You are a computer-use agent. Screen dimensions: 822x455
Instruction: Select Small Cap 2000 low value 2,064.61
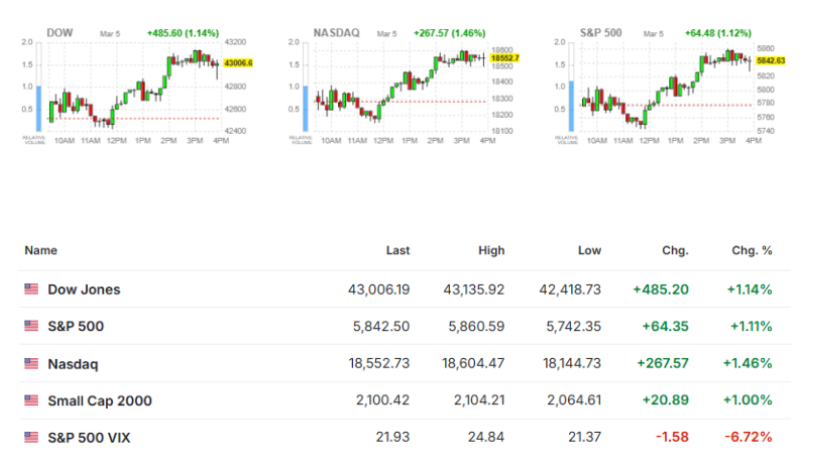coord(574,400)
